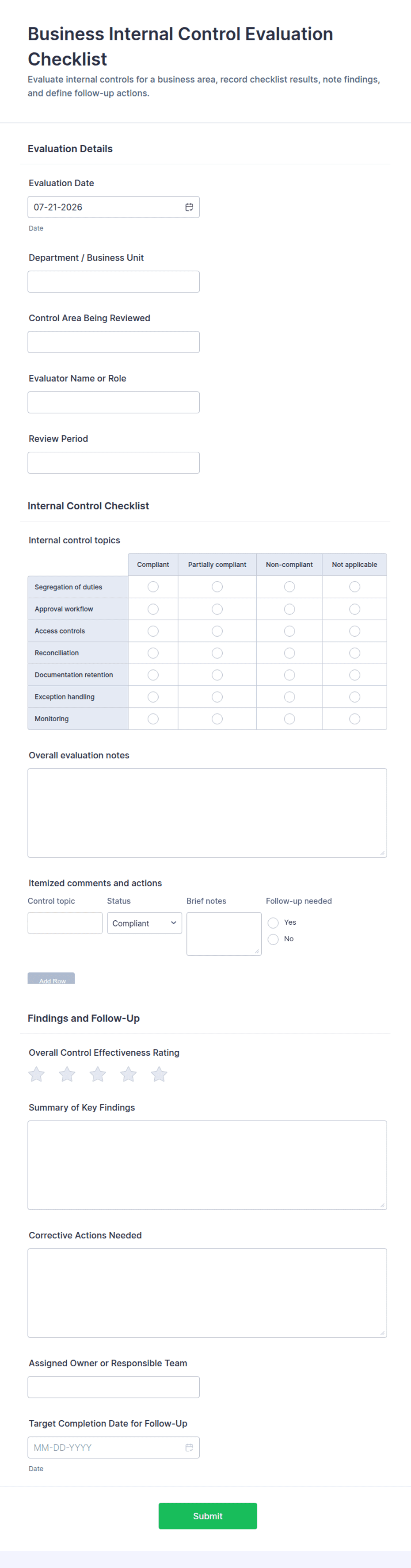Click the Add Row button

click(x=51, y=978)
